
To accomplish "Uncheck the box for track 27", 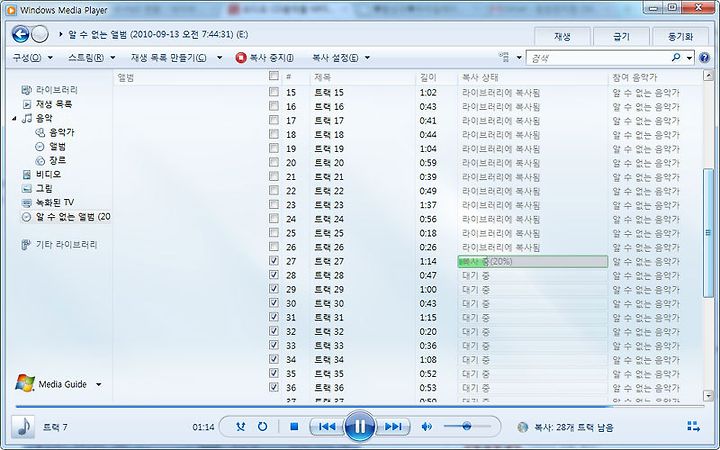I will (274, 260).
